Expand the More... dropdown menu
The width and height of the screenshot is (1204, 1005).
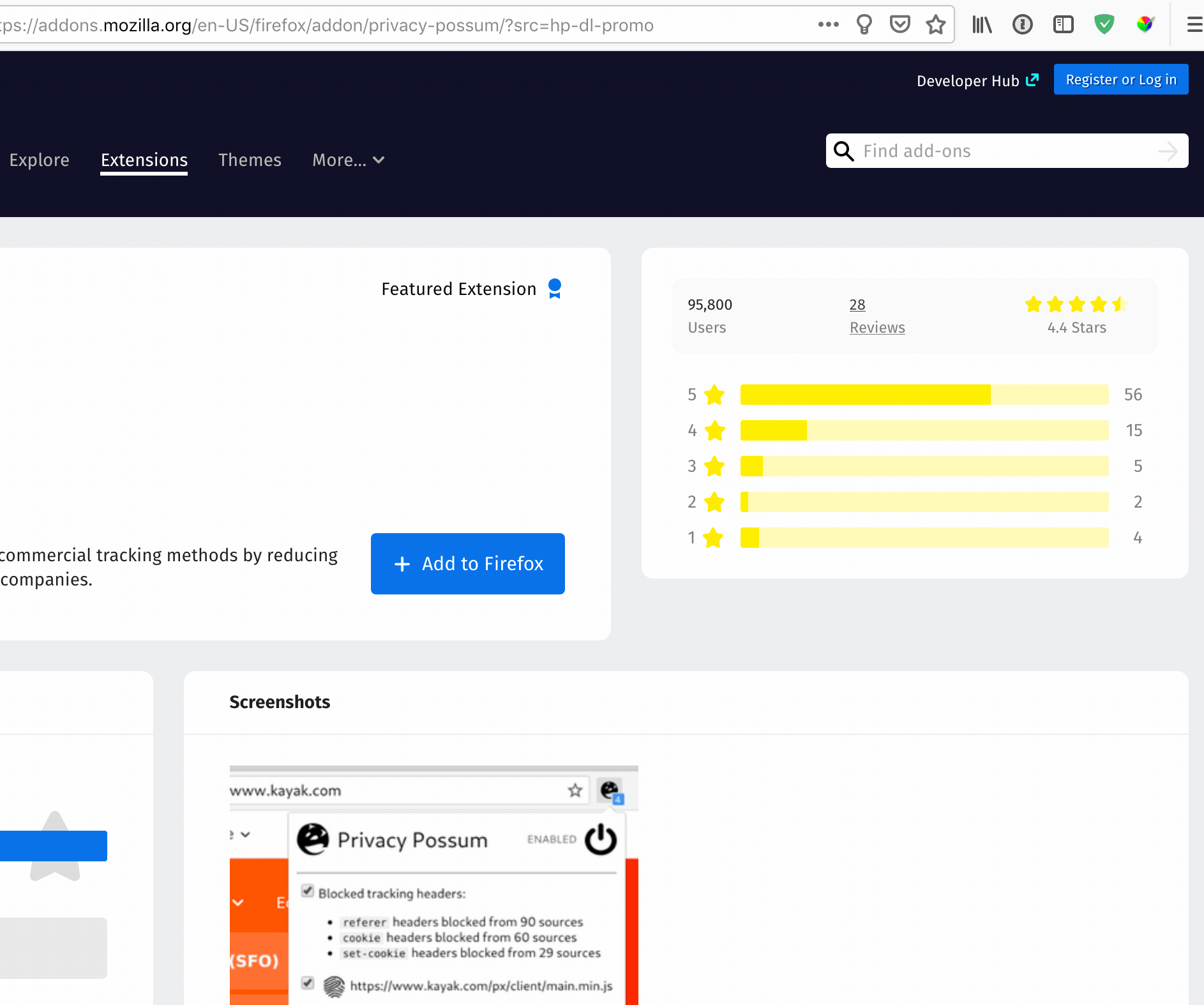[348, 160]
